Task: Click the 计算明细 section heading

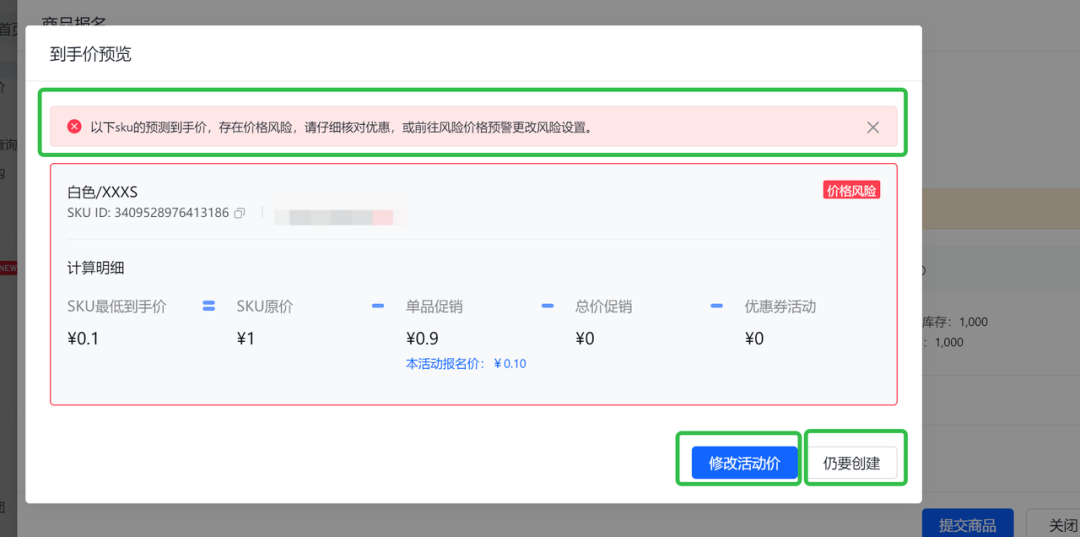Action: pos(95,268)
